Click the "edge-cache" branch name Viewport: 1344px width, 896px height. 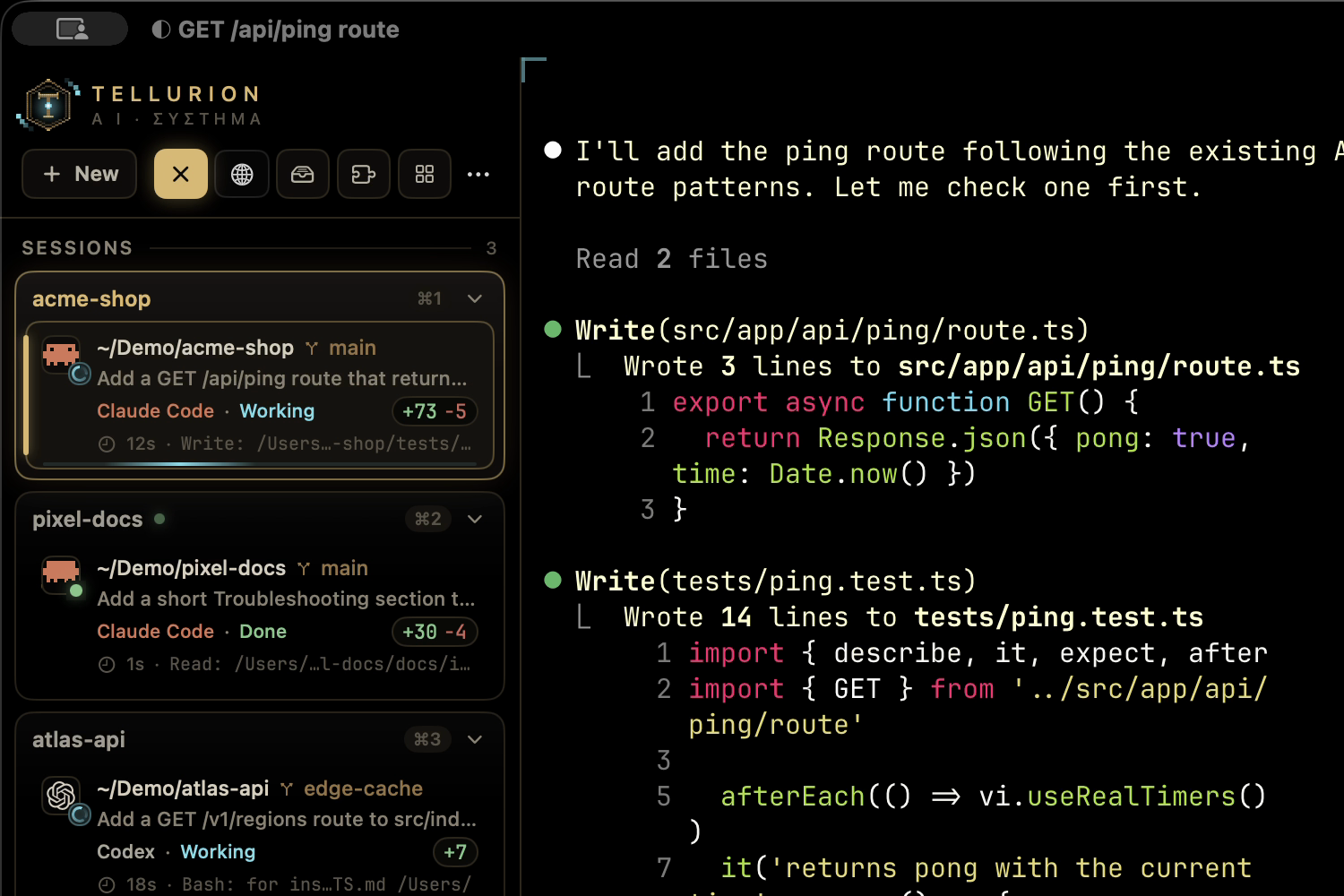point(364,788)
